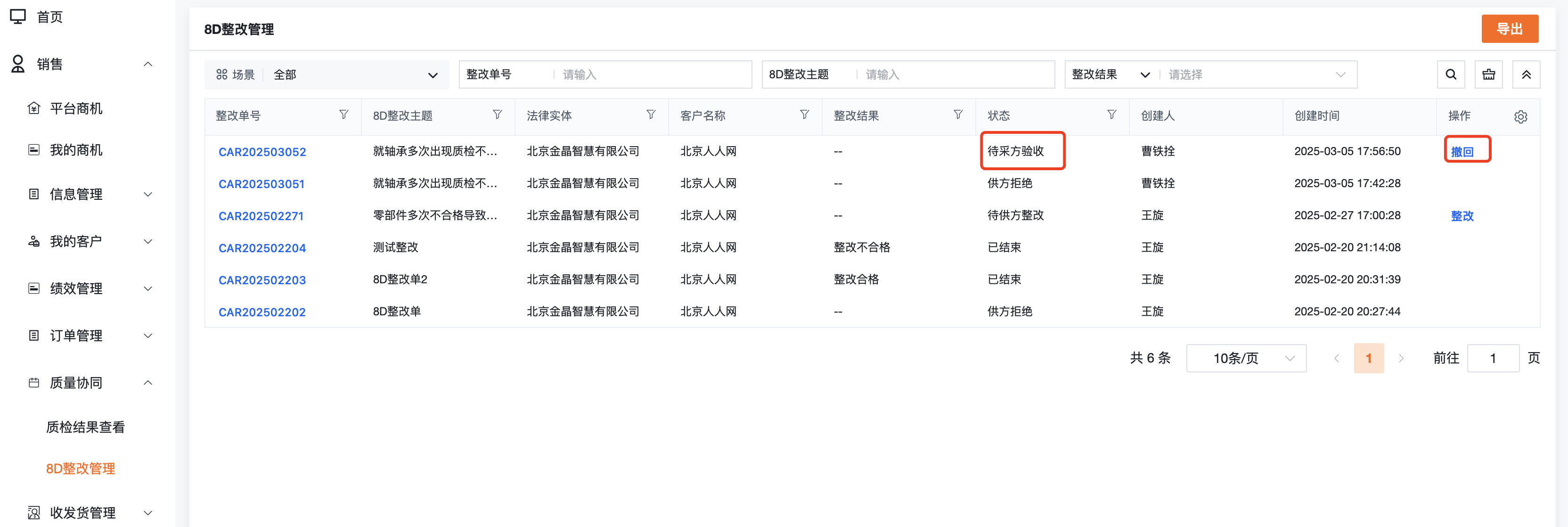Open record CAR202503052
The image size is (1568, 527).
(262, 152)
